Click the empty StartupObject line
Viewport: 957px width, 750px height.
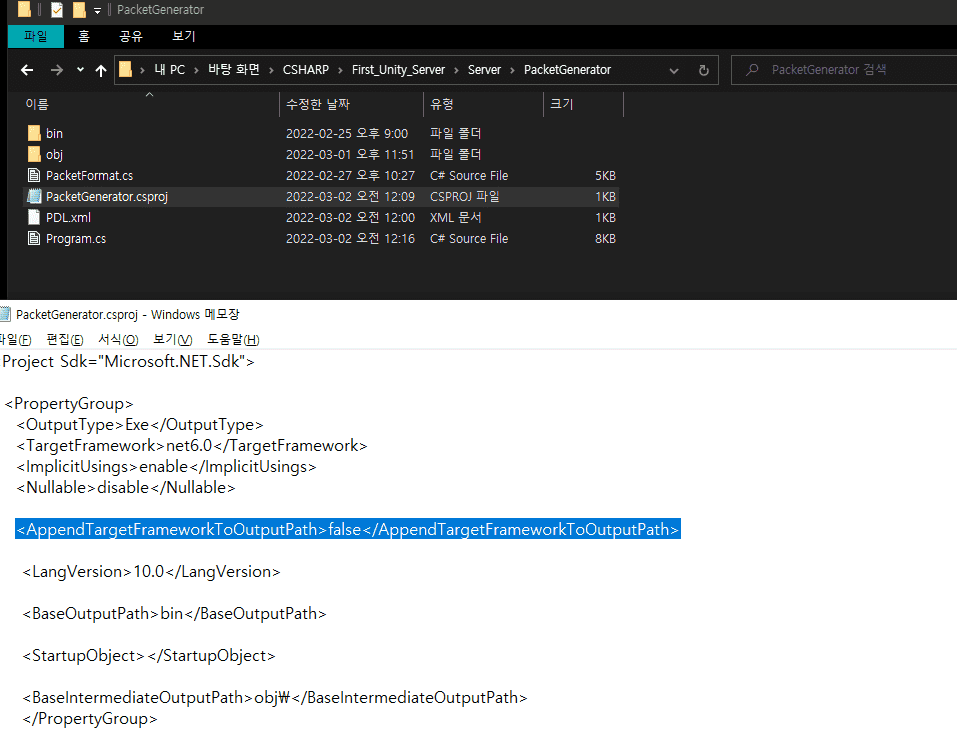pyautogui.click(x=149, y=655)
